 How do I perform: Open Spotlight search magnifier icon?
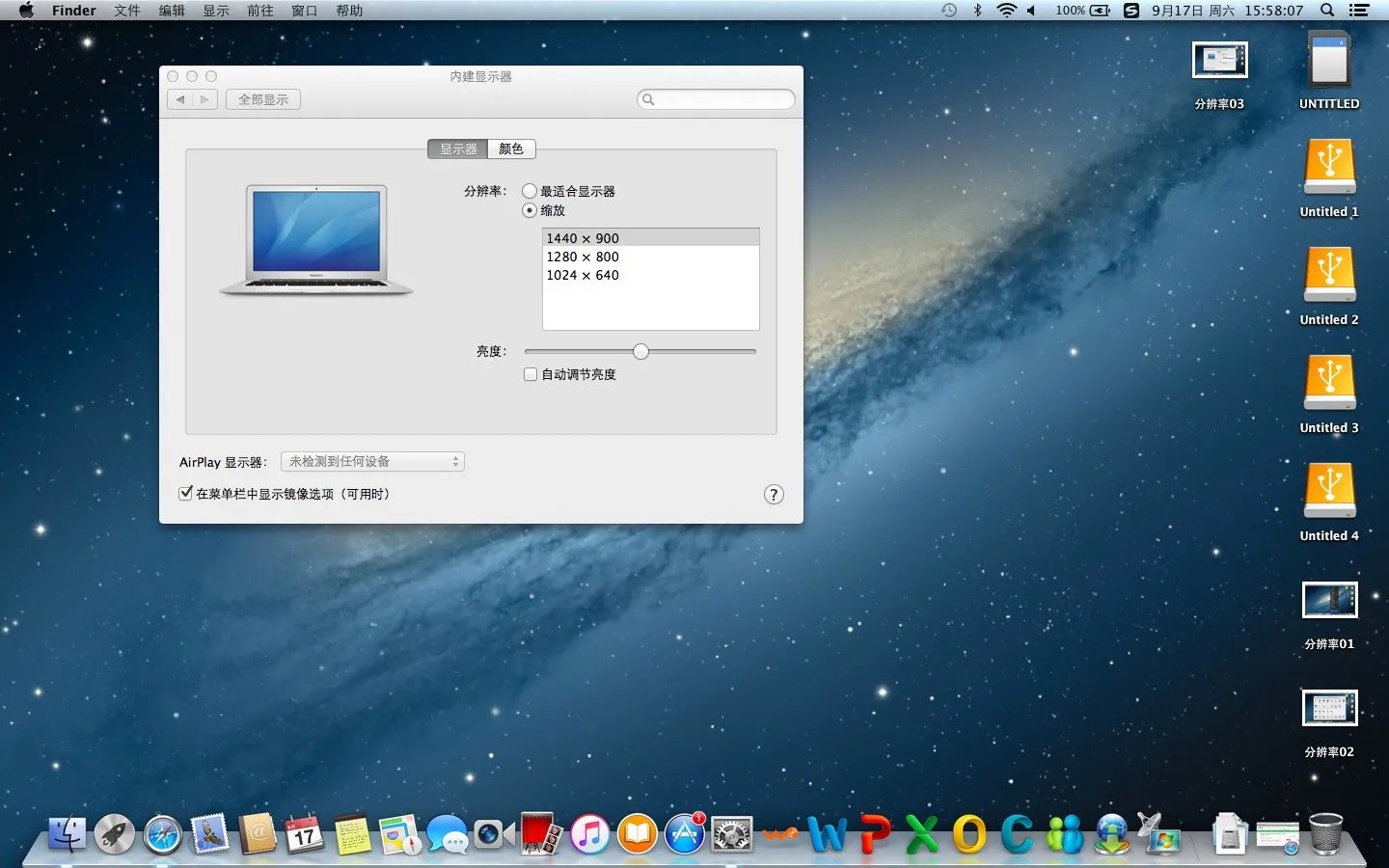click(1327, 11)
